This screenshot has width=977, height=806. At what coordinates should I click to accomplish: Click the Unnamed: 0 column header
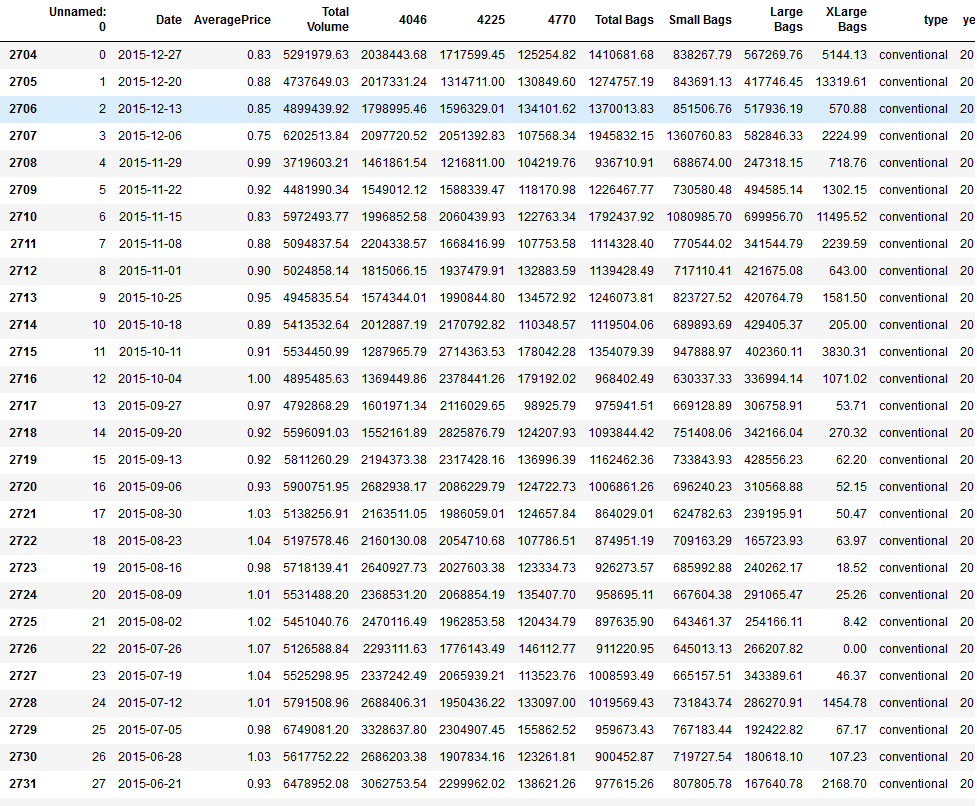click(x=78, y=19)
